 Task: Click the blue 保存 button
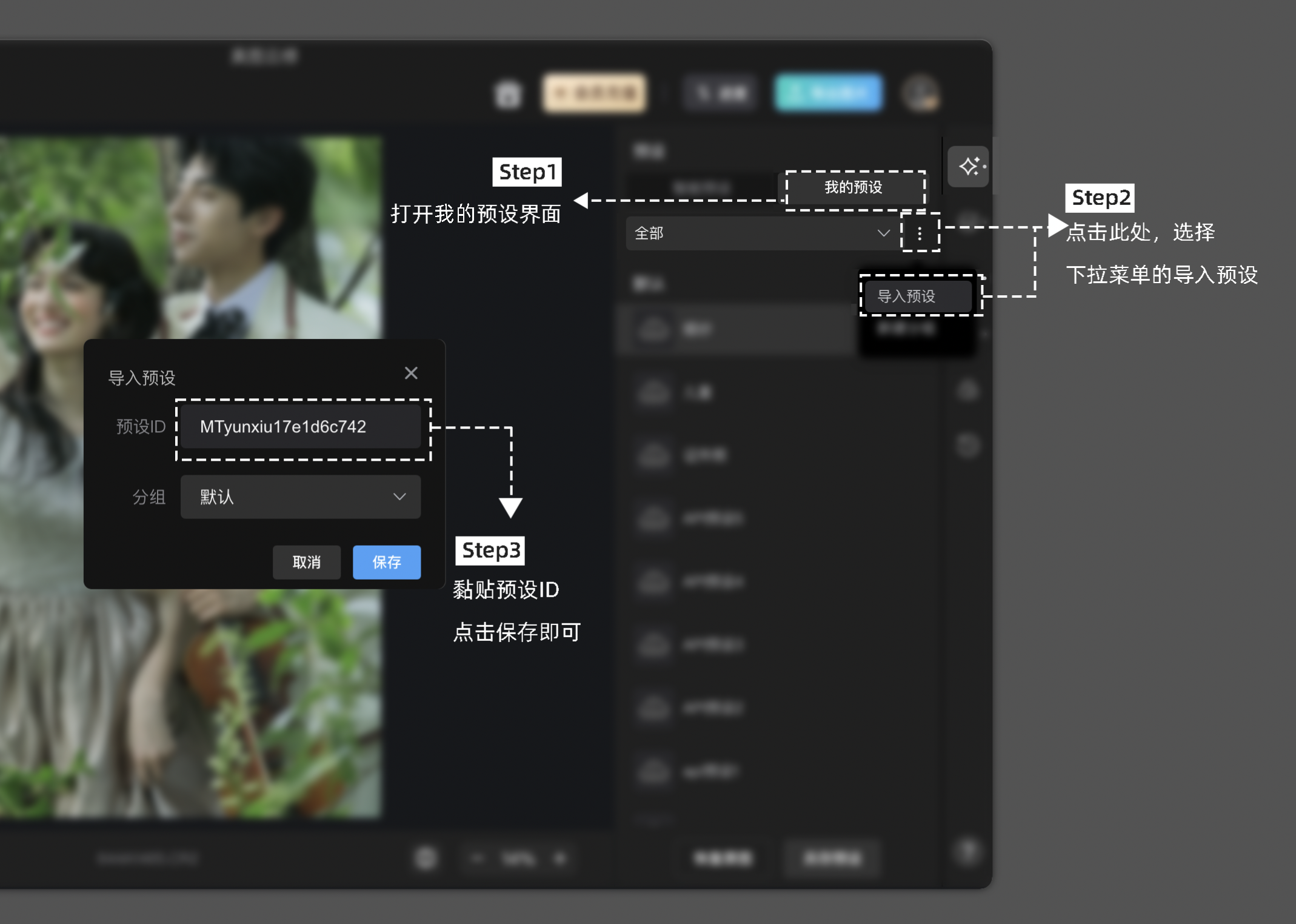pyautogui.click(x=387, y=562)
